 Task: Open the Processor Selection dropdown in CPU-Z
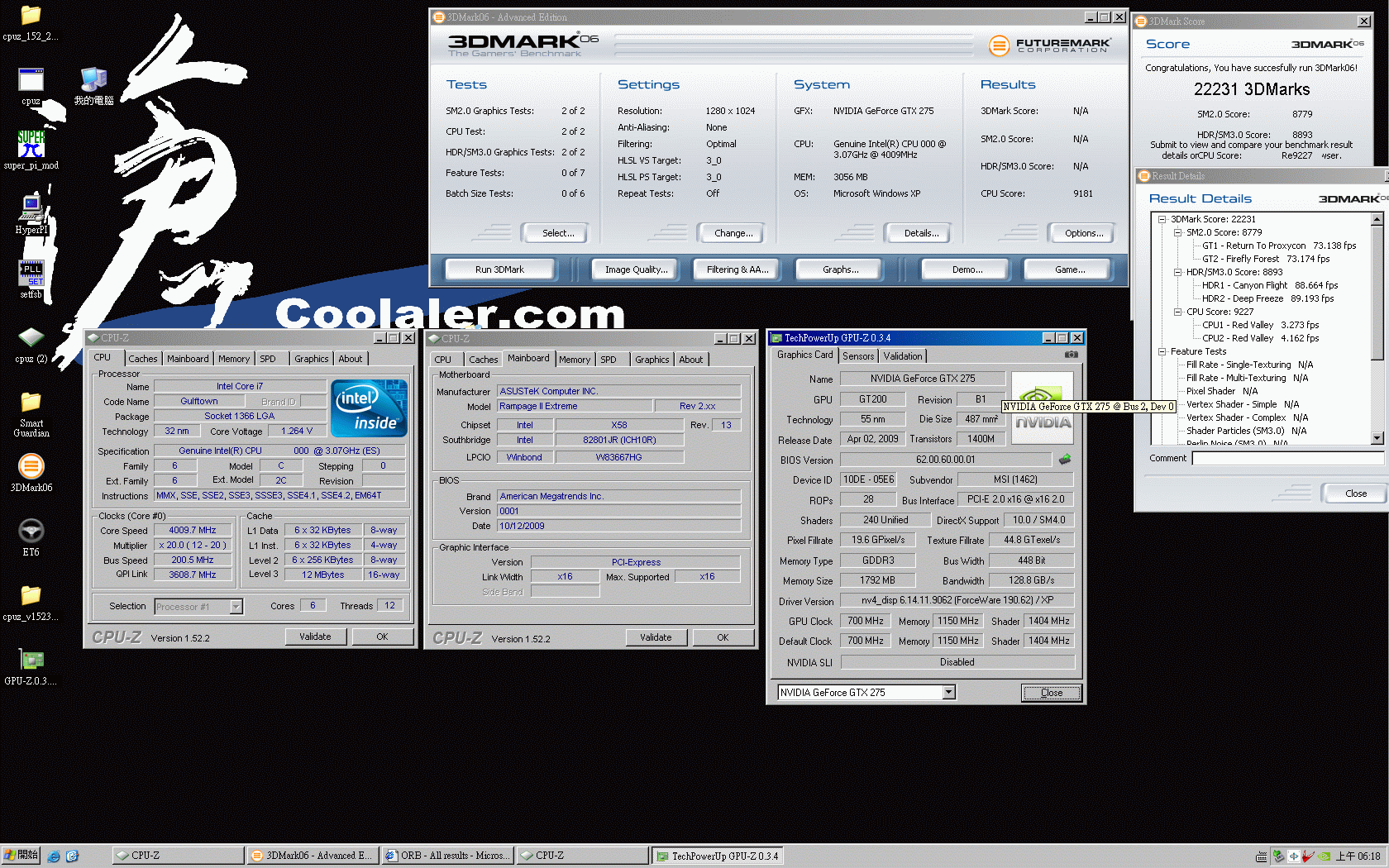point(236,607)
